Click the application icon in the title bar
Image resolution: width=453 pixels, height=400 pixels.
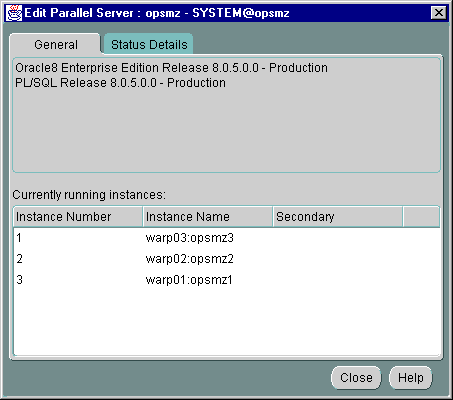[x=14, y=13]
